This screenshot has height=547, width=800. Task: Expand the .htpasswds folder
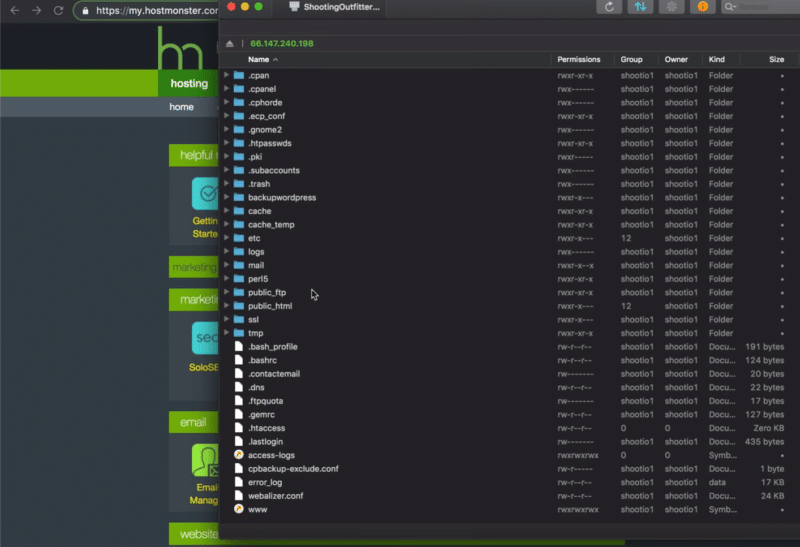(x=227, y=143)
